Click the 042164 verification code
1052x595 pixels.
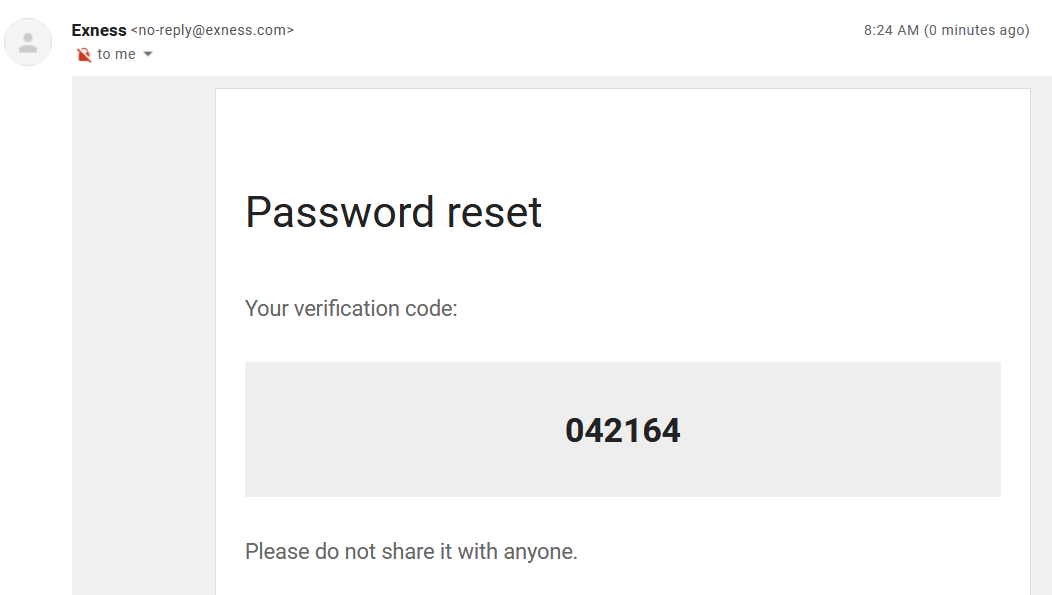point(622,430)
